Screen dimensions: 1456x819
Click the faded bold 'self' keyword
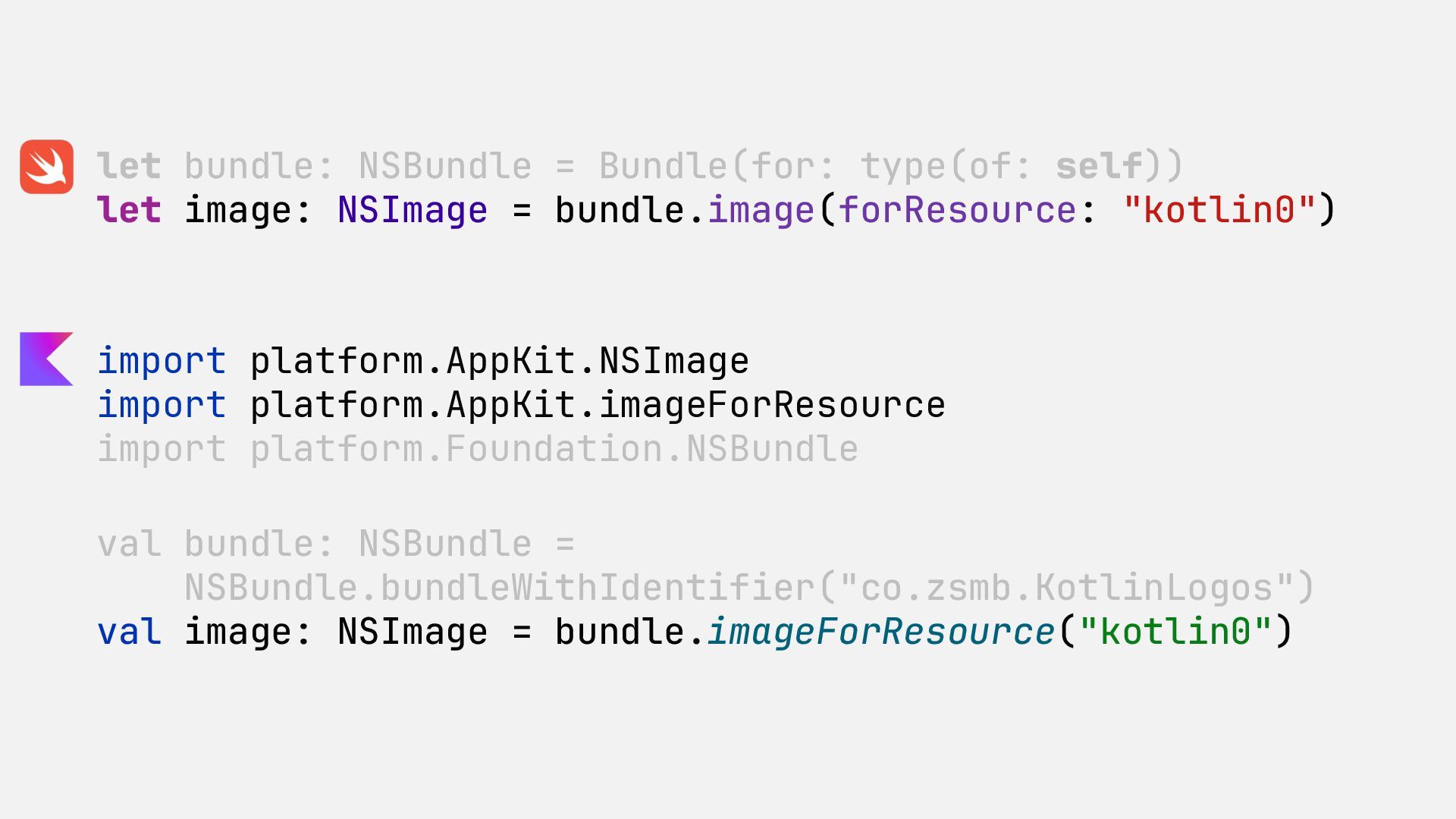[1099, 166]
